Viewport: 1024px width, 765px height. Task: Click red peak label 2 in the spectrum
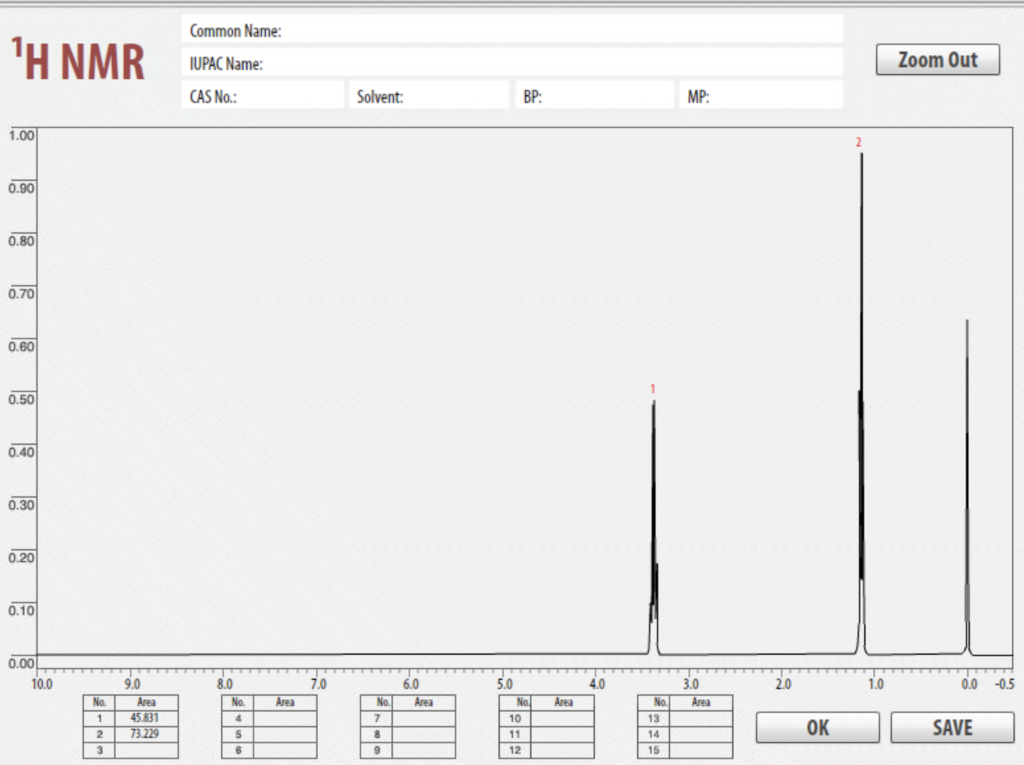pyautogui.click(x=858, y=142)
